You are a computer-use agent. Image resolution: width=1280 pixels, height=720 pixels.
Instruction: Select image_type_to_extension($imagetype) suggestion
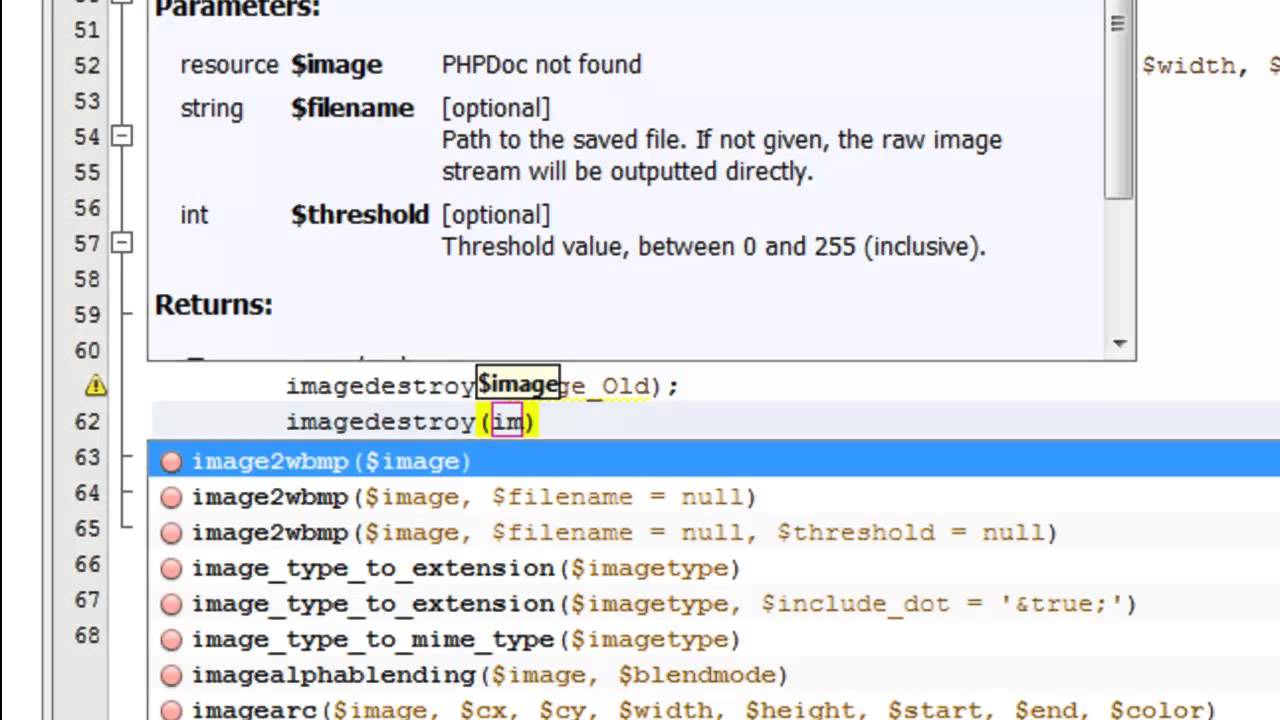click(714, 568)
